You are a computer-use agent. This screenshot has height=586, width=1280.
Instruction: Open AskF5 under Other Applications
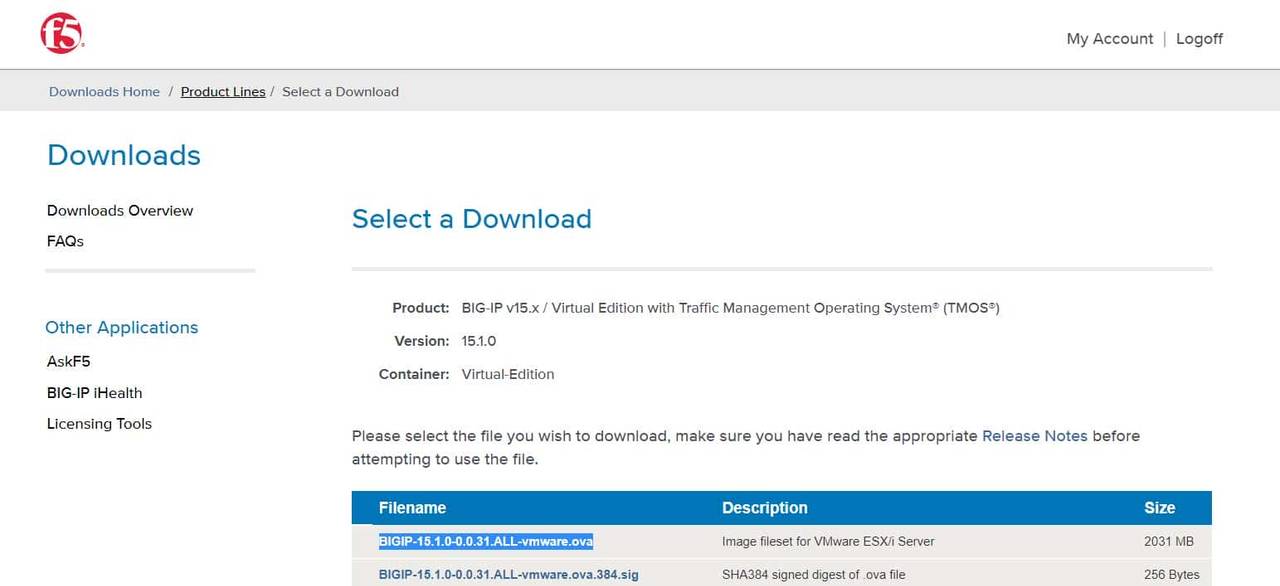point(68,361)
